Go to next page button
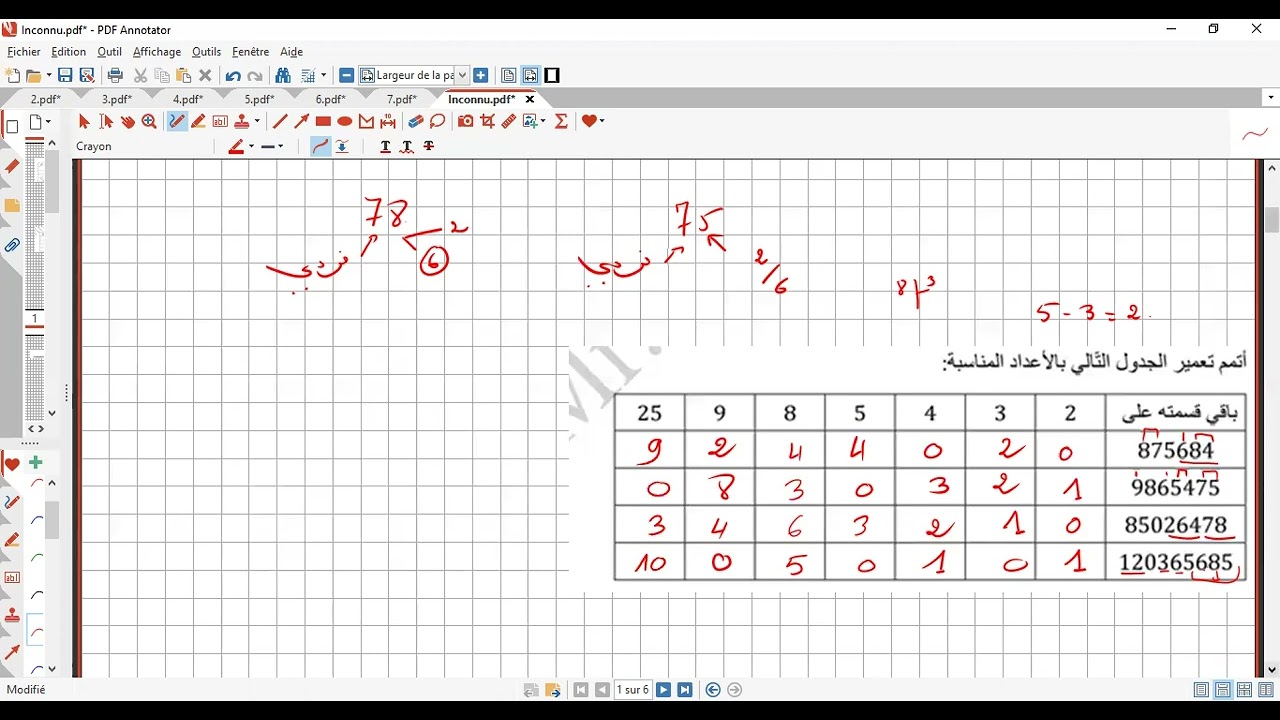 pyautogui.click(x=663, y=690)
